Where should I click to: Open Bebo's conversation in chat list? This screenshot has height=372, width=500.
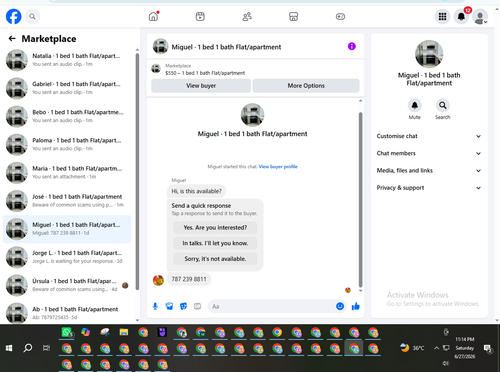pos(67,116)
